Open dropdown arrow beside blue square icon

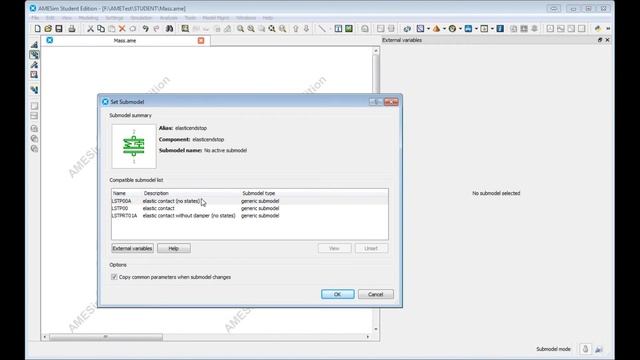click(x=476, y=29)
